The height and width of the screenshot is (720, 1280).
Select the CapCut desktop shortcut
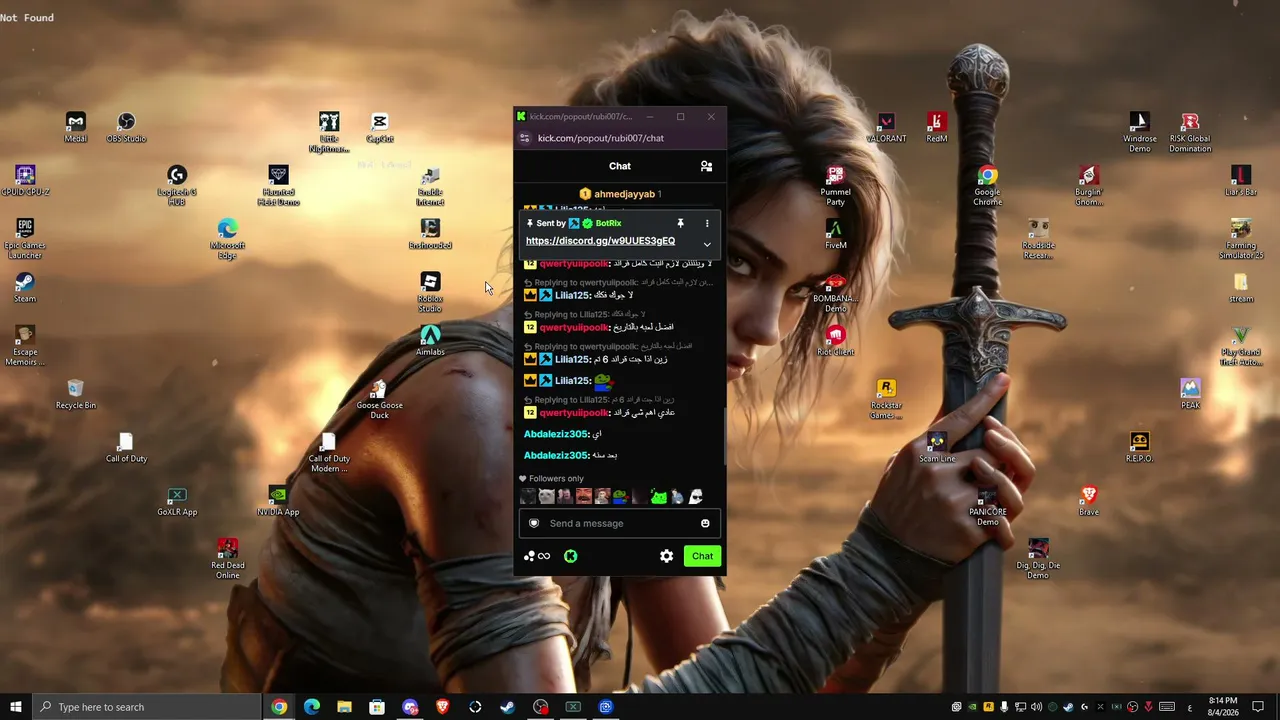point(379,127)
